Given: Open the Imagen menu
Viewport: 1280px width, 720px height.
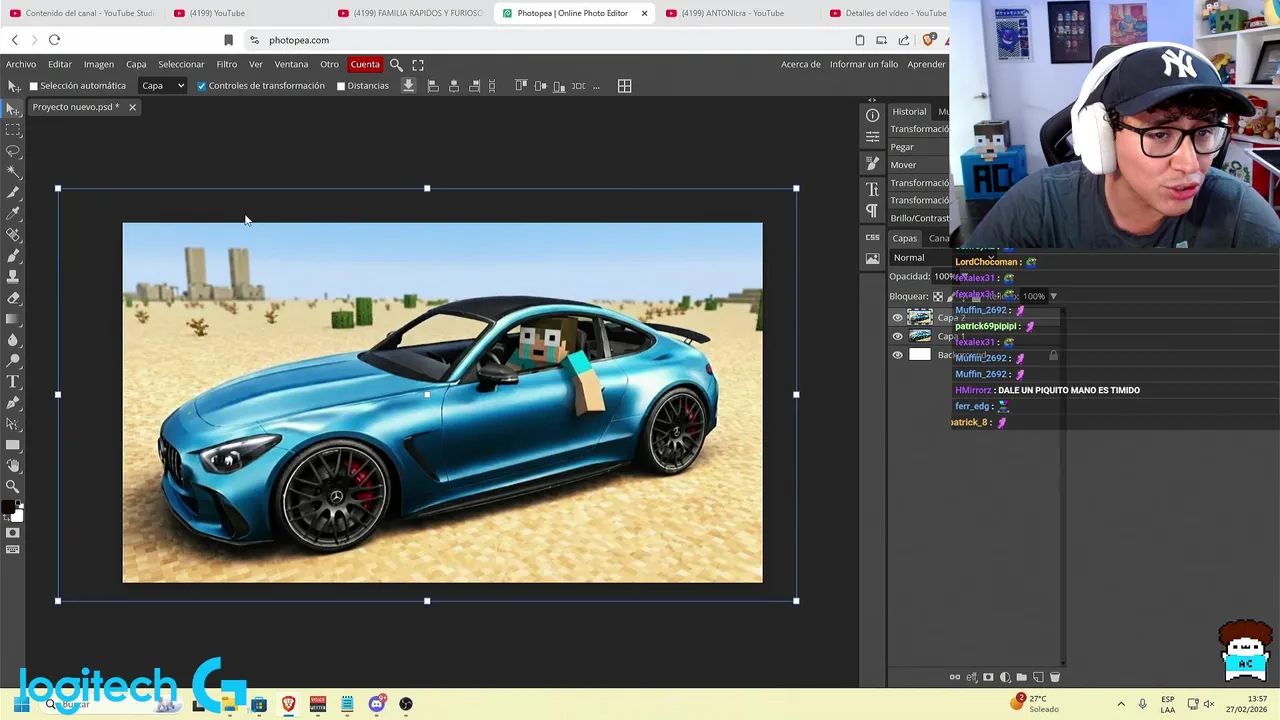Looking at the screenshot, I should [98, 64].
